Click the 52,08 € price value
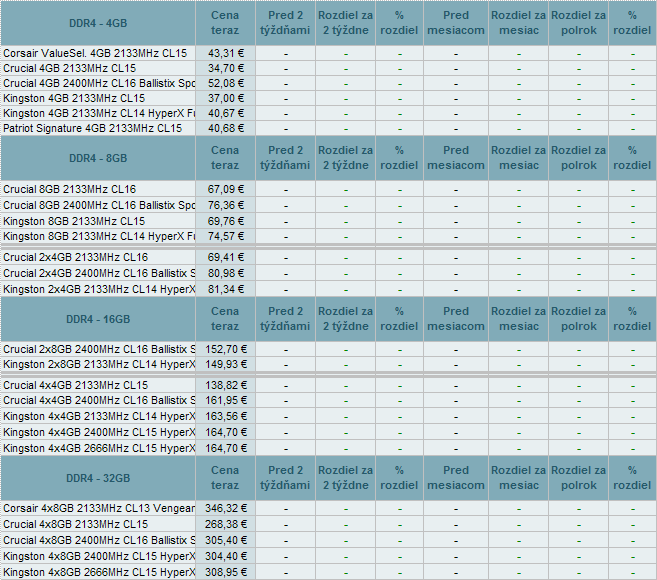Image resolution: width=657 pixels, height=580 pixels. pos(226,83)
